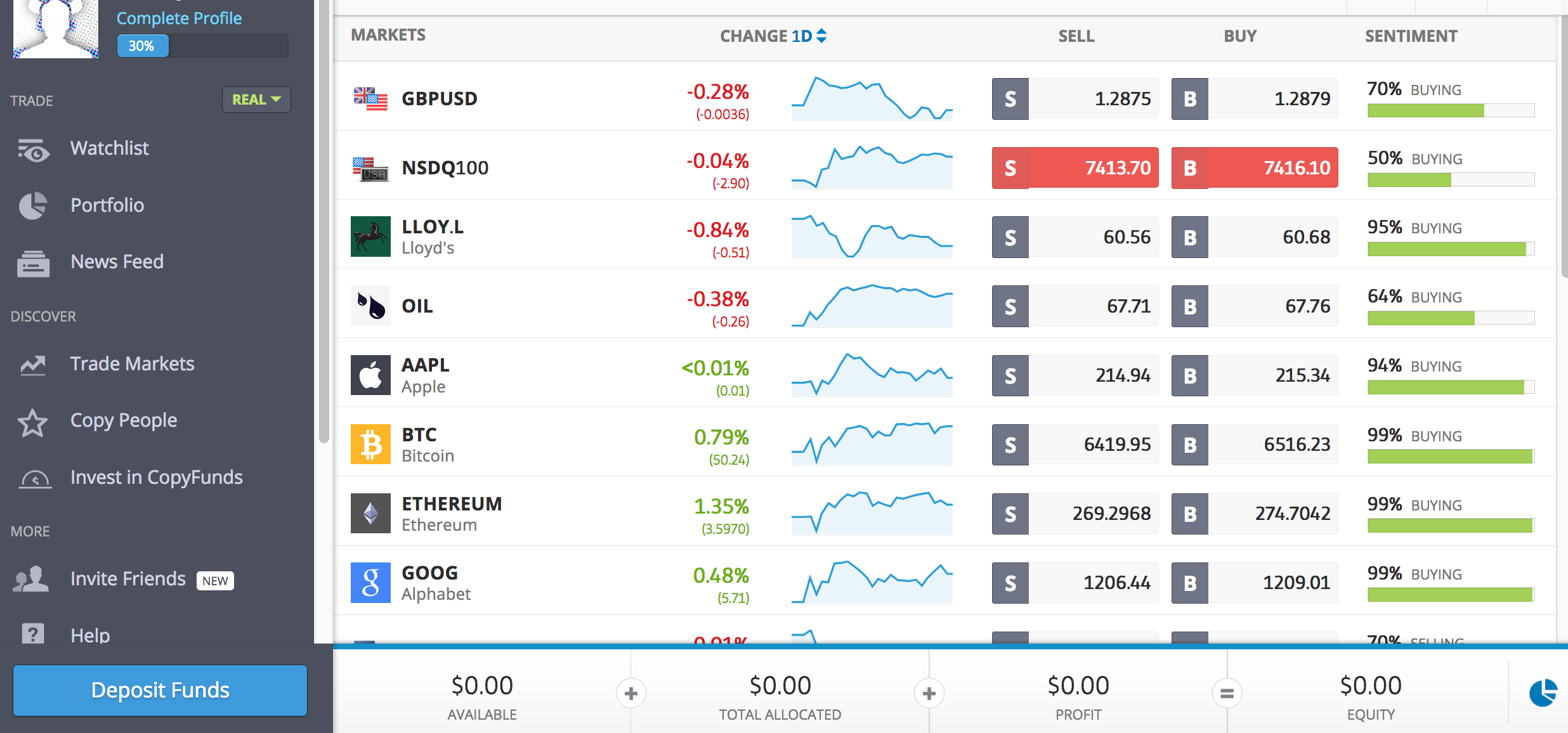Click the equals icon before Equity
The height and width of the screenshot is (733, 1568).
point(1227,694)
